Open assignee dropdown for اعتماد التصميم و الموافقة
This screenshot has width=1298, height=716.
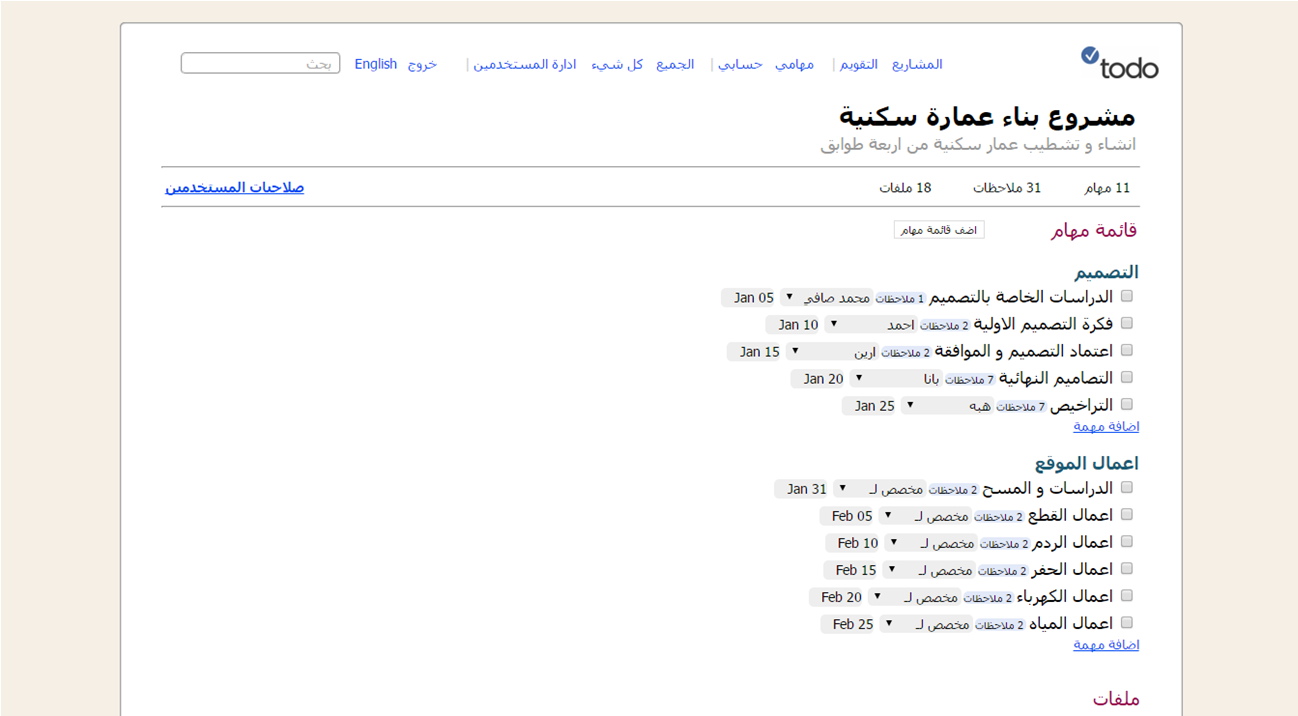pos(794,351)
